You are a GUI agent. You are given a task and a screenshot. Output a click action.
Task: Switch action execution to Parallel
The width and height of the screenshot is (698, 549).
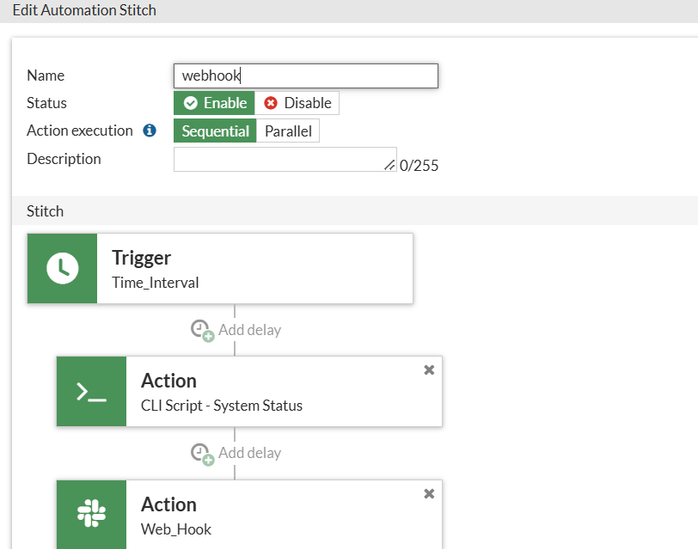[288, 131]
